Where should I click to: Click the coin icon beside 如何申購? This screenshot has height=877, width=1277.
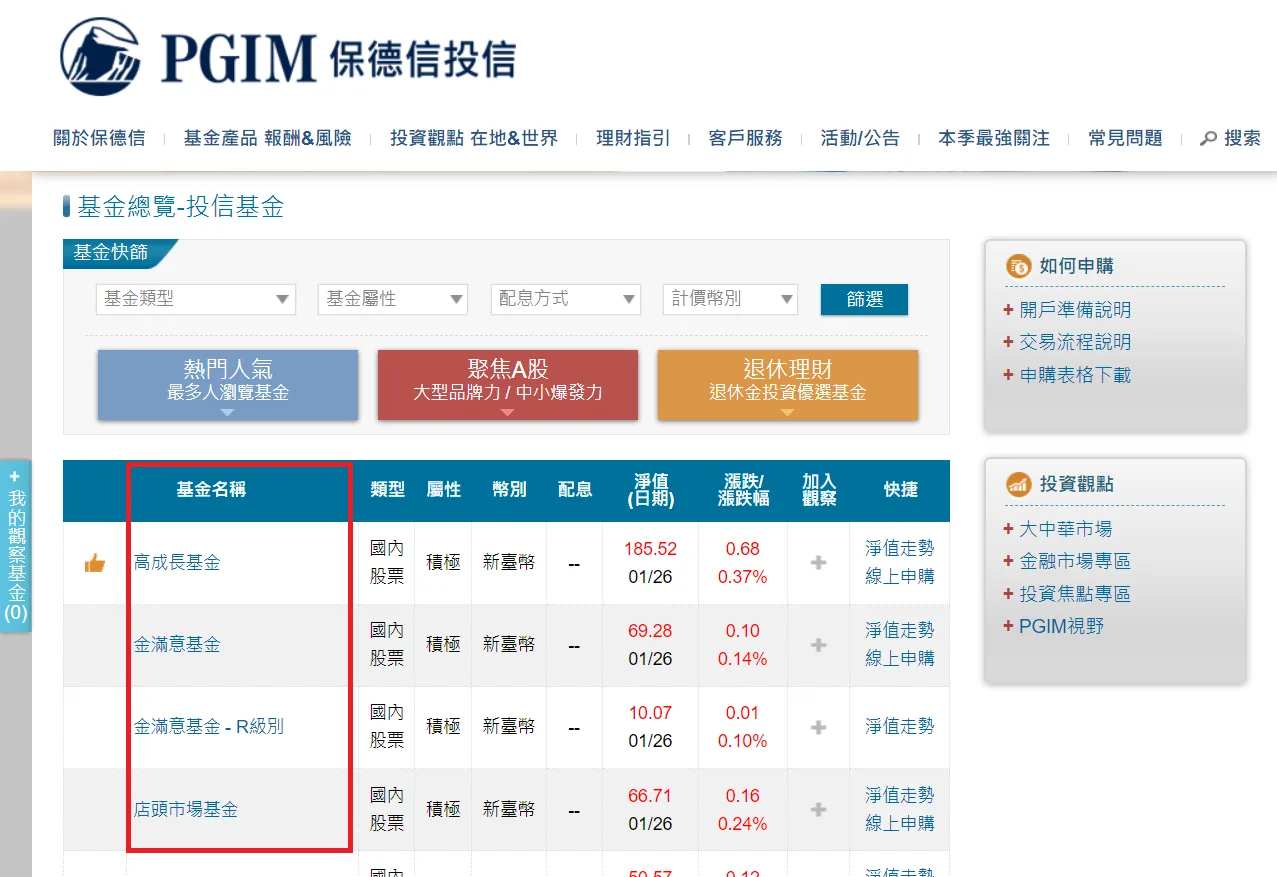[1019, 266]
